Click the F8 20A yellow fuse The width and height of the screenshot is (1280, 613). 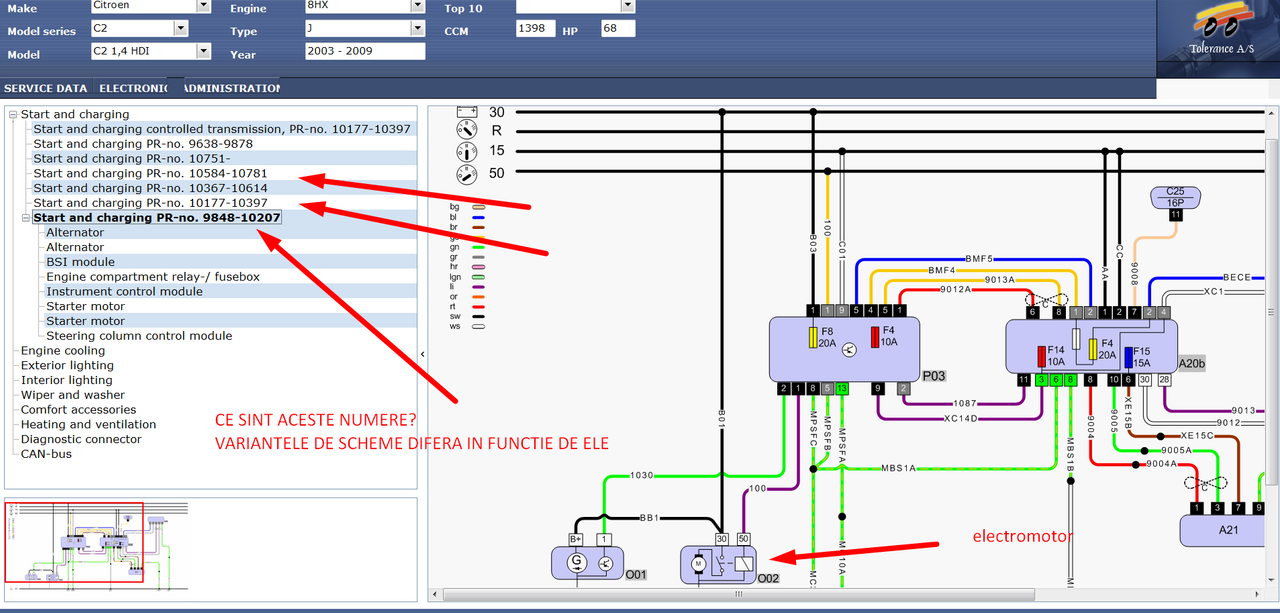pos(813,337)
